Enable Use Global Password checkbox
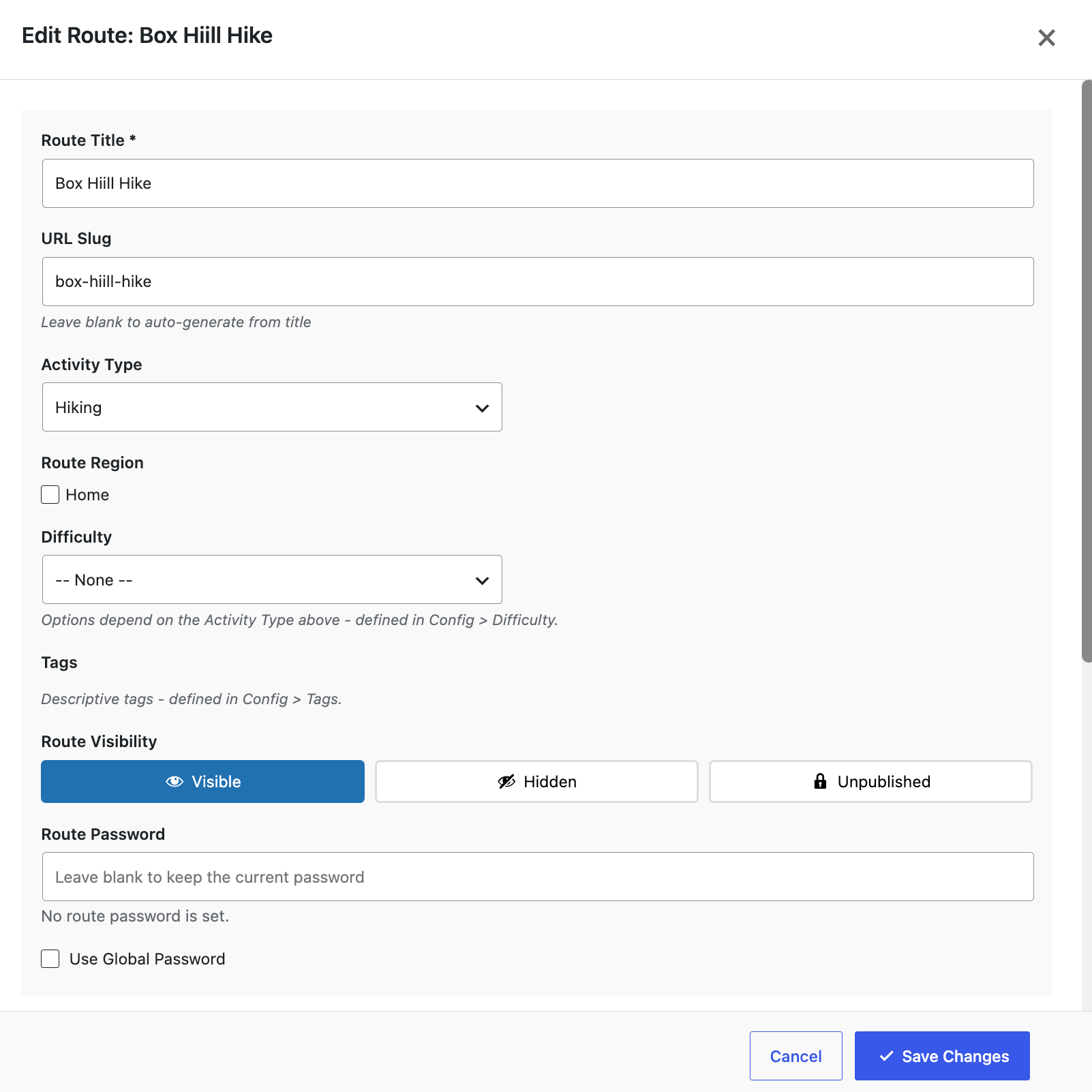This screenshot has height=1092, width=1092. click(x=50, y=958)
